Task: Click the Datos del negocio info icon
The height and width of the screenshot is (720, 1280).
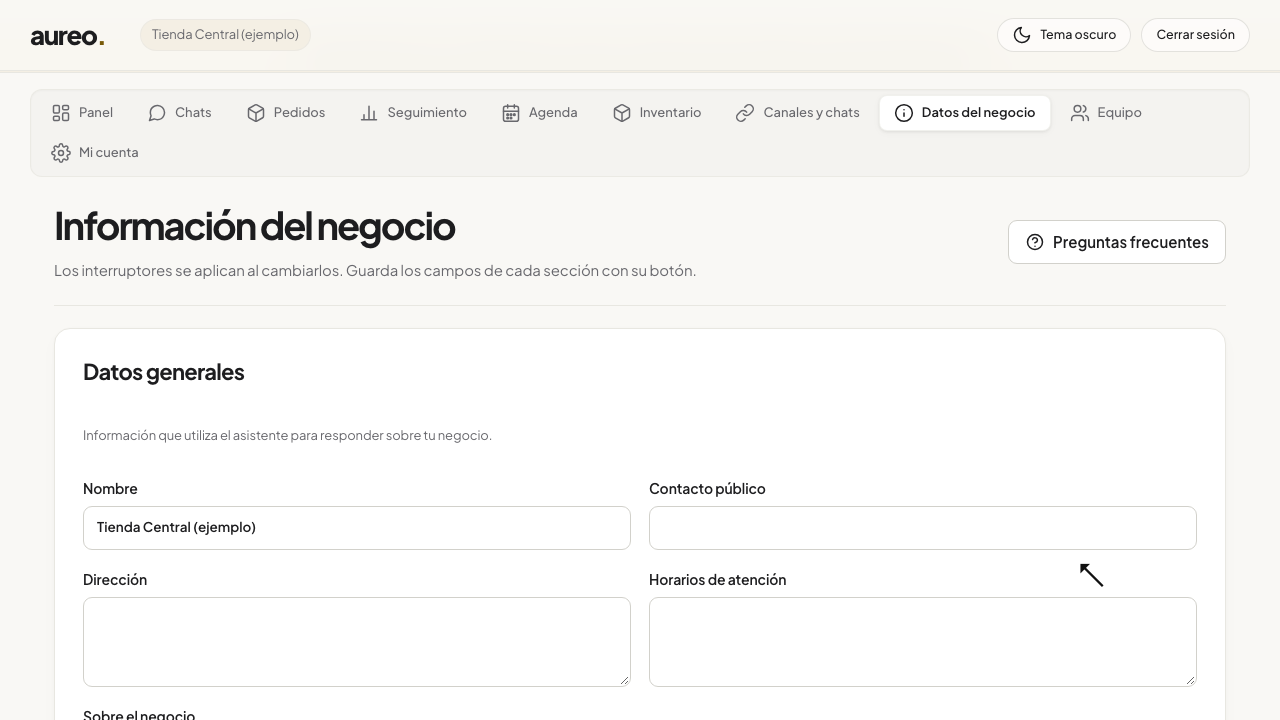Action: click(904, 113)
